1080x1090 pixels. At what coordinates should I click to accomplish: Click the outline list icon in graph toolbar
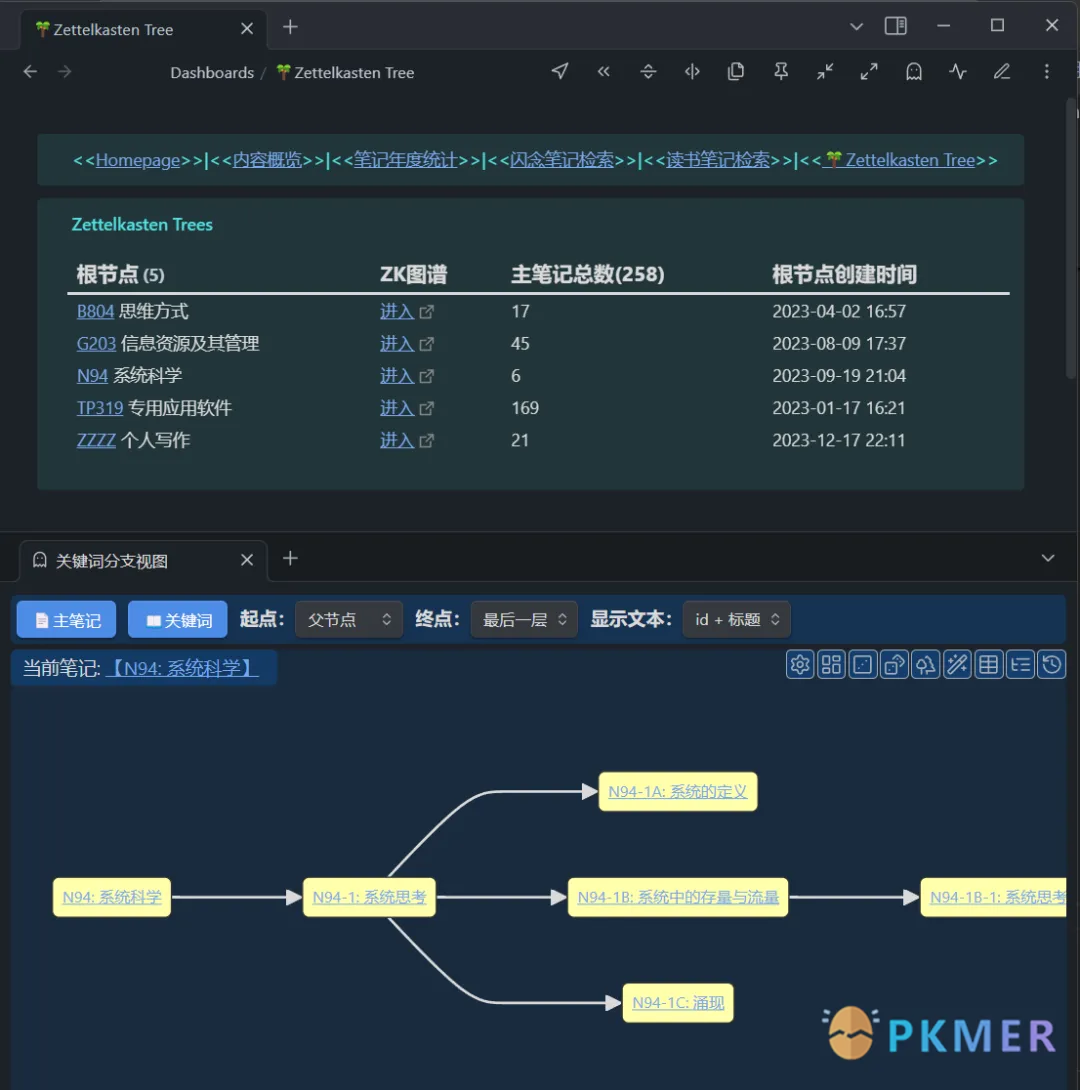click(1020, 664)
